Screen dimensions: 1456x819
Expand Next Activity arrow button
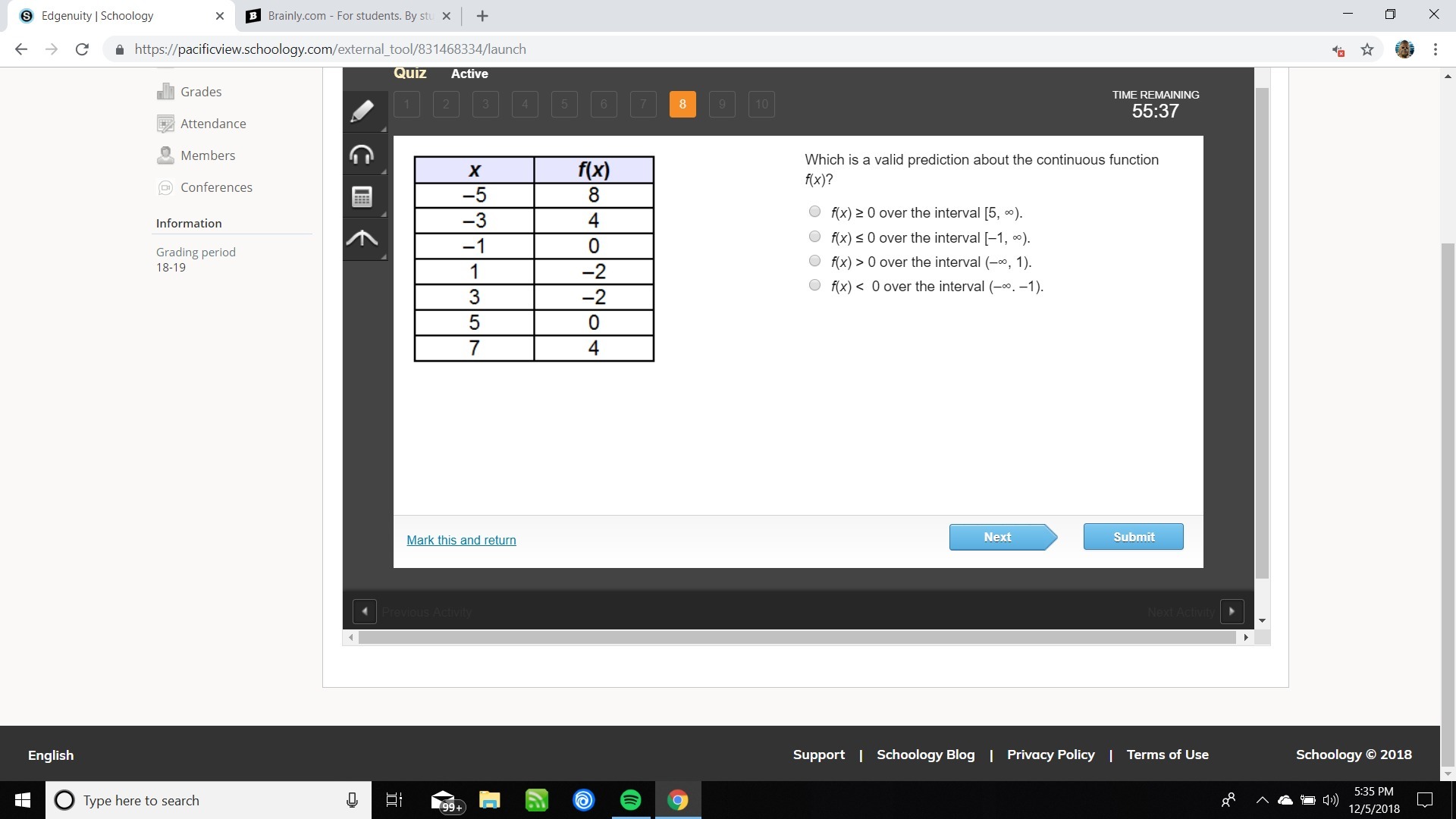coord(1232,611)
